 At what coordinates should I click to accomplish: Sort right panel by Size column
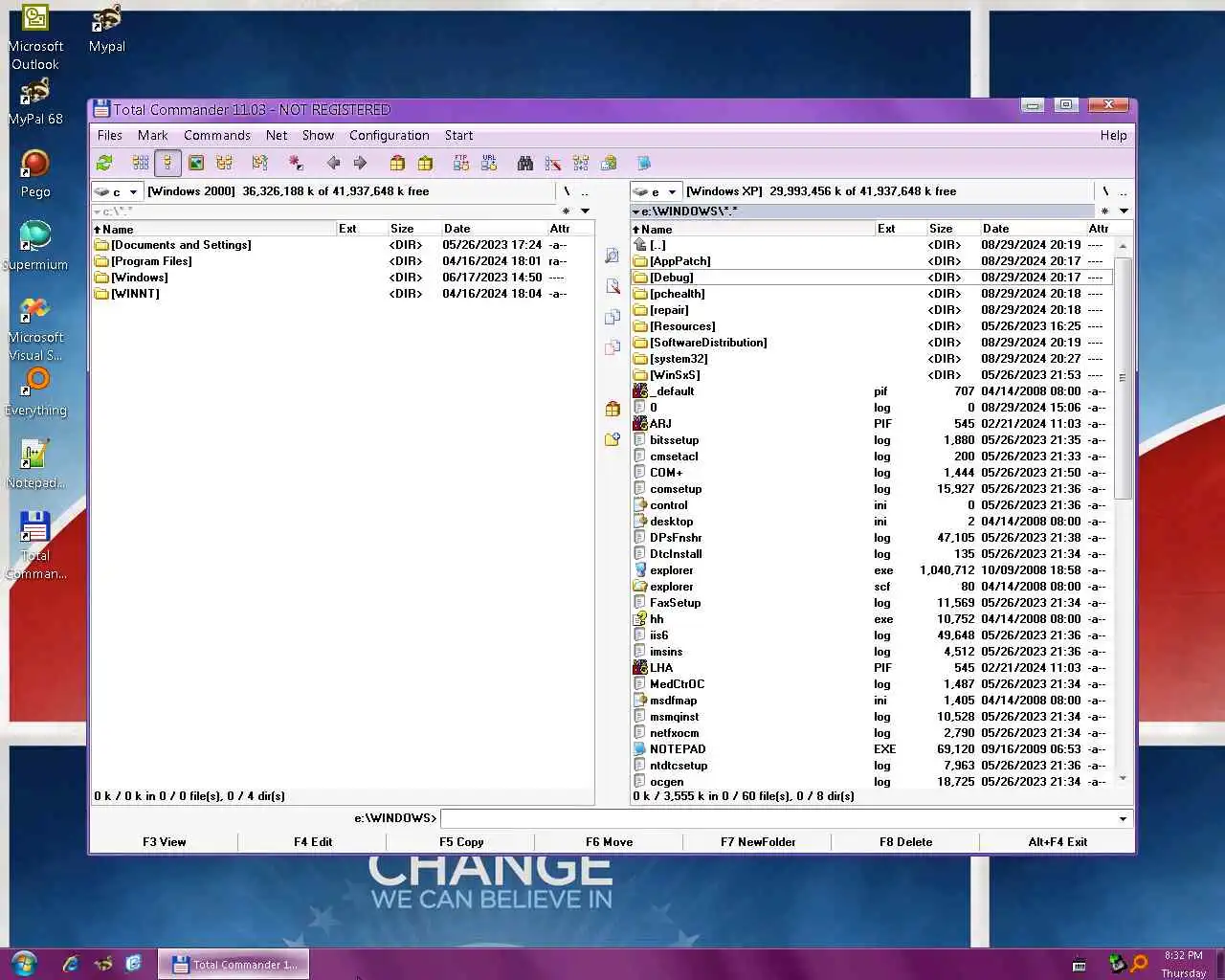click(x=952, y=229)
